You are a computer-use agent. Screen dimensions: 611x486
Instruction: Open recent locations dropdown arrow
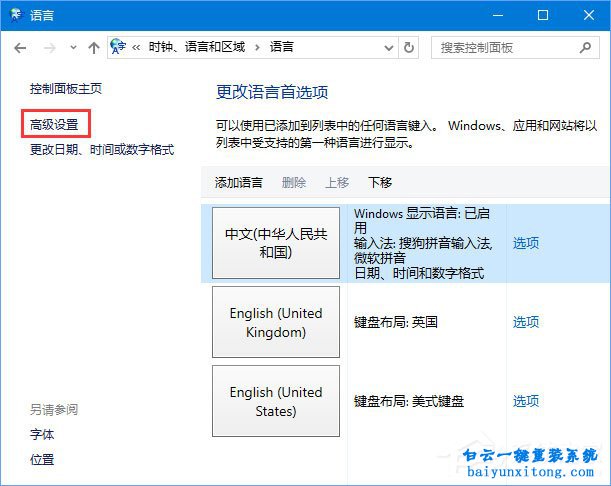click(x=73, y=48)
